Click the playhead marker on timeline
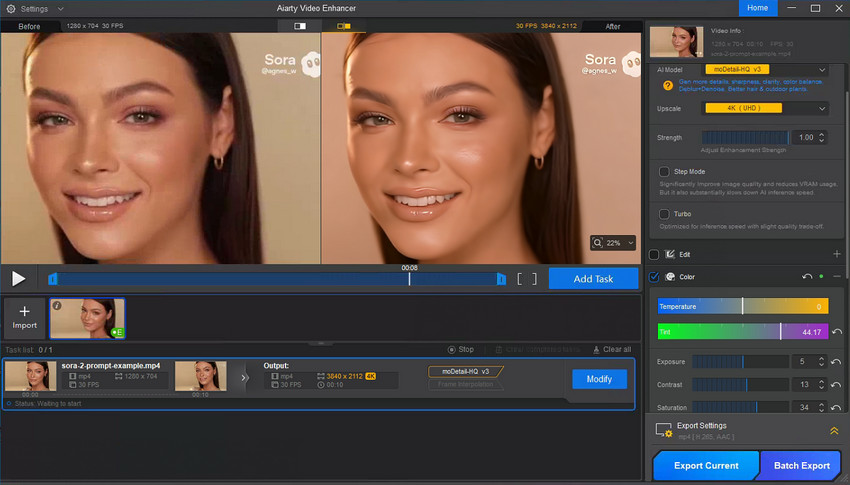Viewport: 850px width, 485px height. [x=409, y=279]
